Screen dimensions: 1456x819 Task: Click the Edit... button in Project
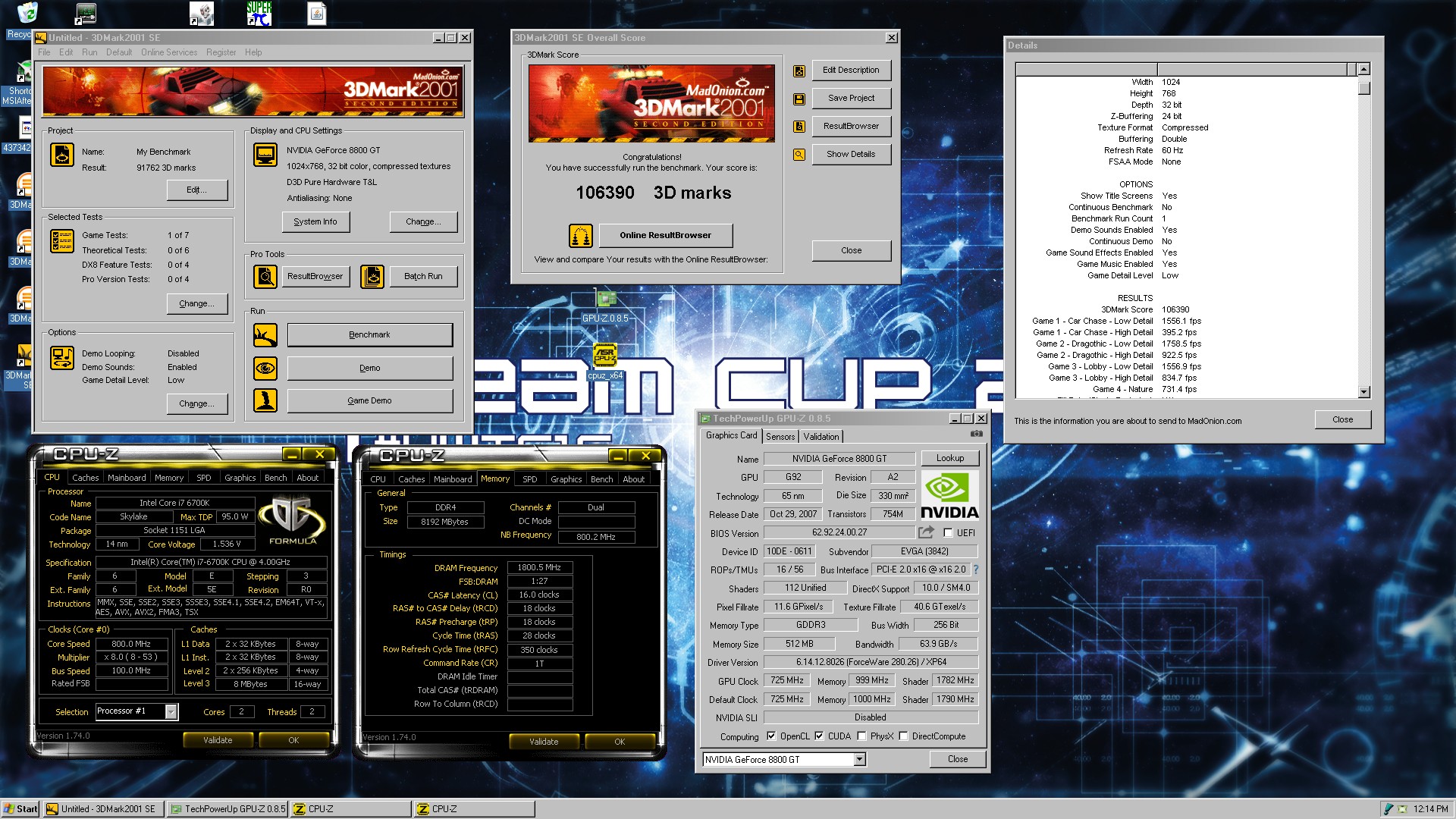pos(197,190)
